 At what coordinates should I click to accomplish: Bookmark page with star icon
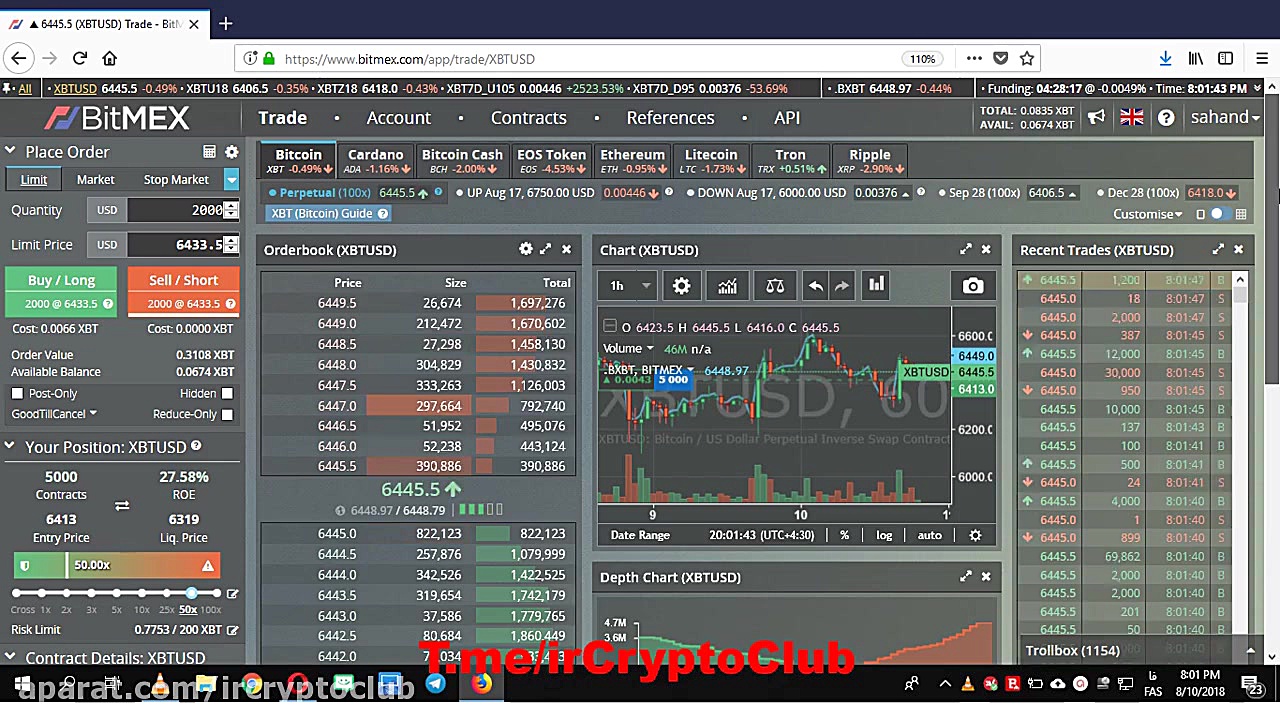(x=1026, y=58)
